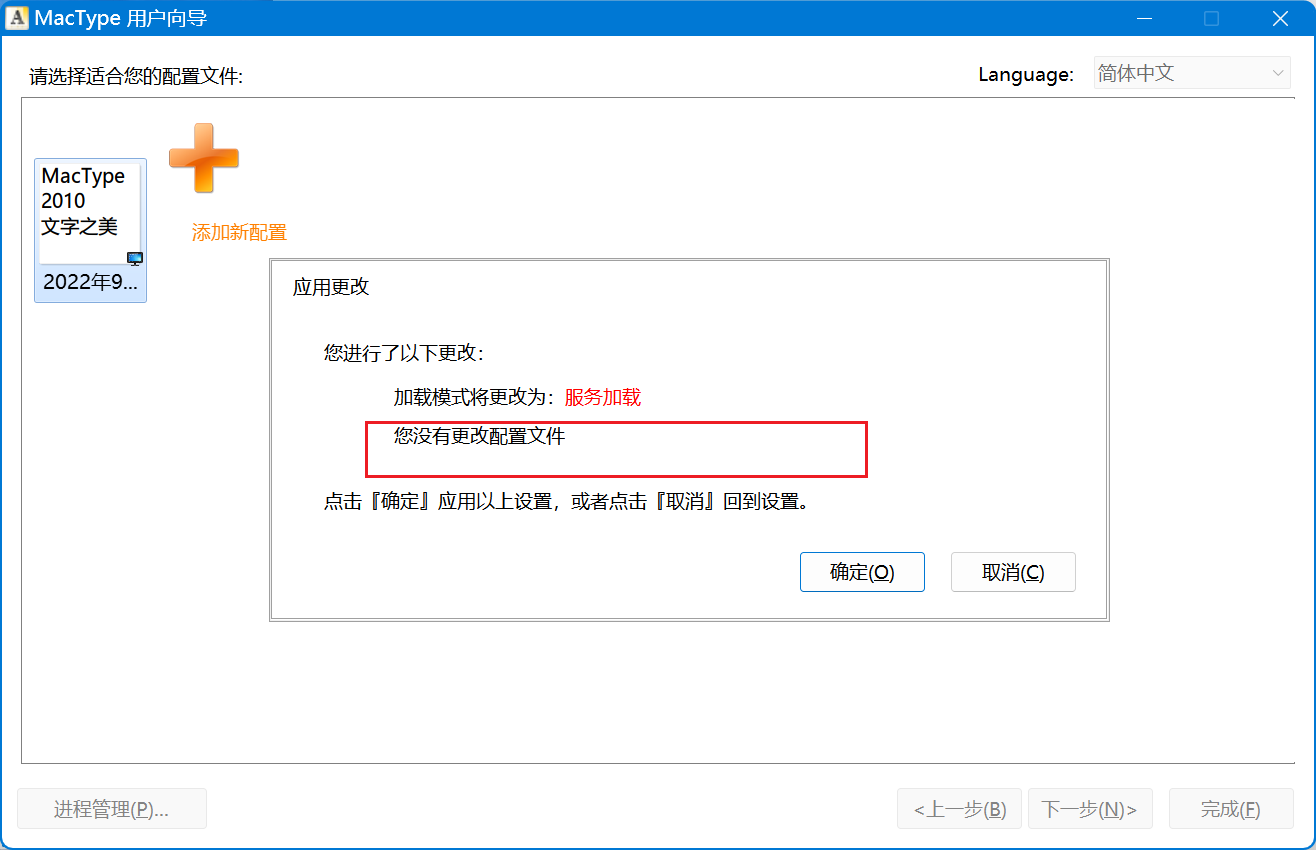
Task: Select the 服务加载 red text
Action: coord(601,397)
